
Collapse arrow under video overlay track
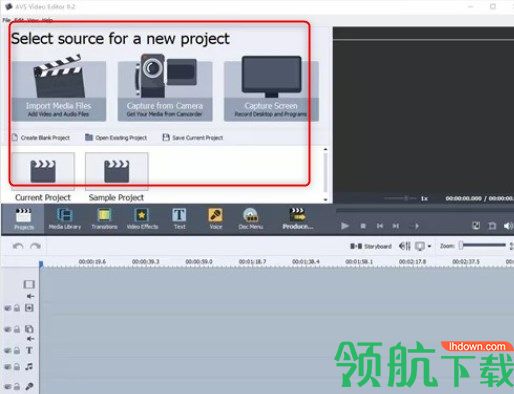(30, 339)
